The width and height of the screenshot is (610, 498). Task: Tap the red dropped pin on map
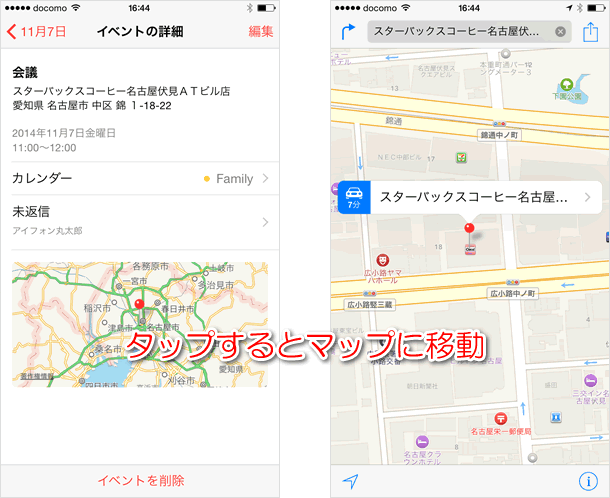click(x=470, y=228)
